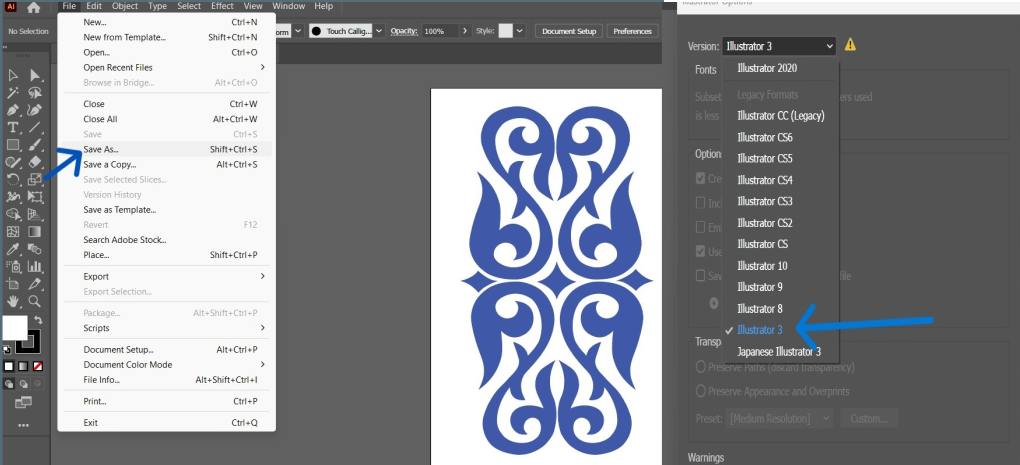The image size is (1020, 465).
Task: Click the yellow warning triangle beside Version
Action: [850, 45]
